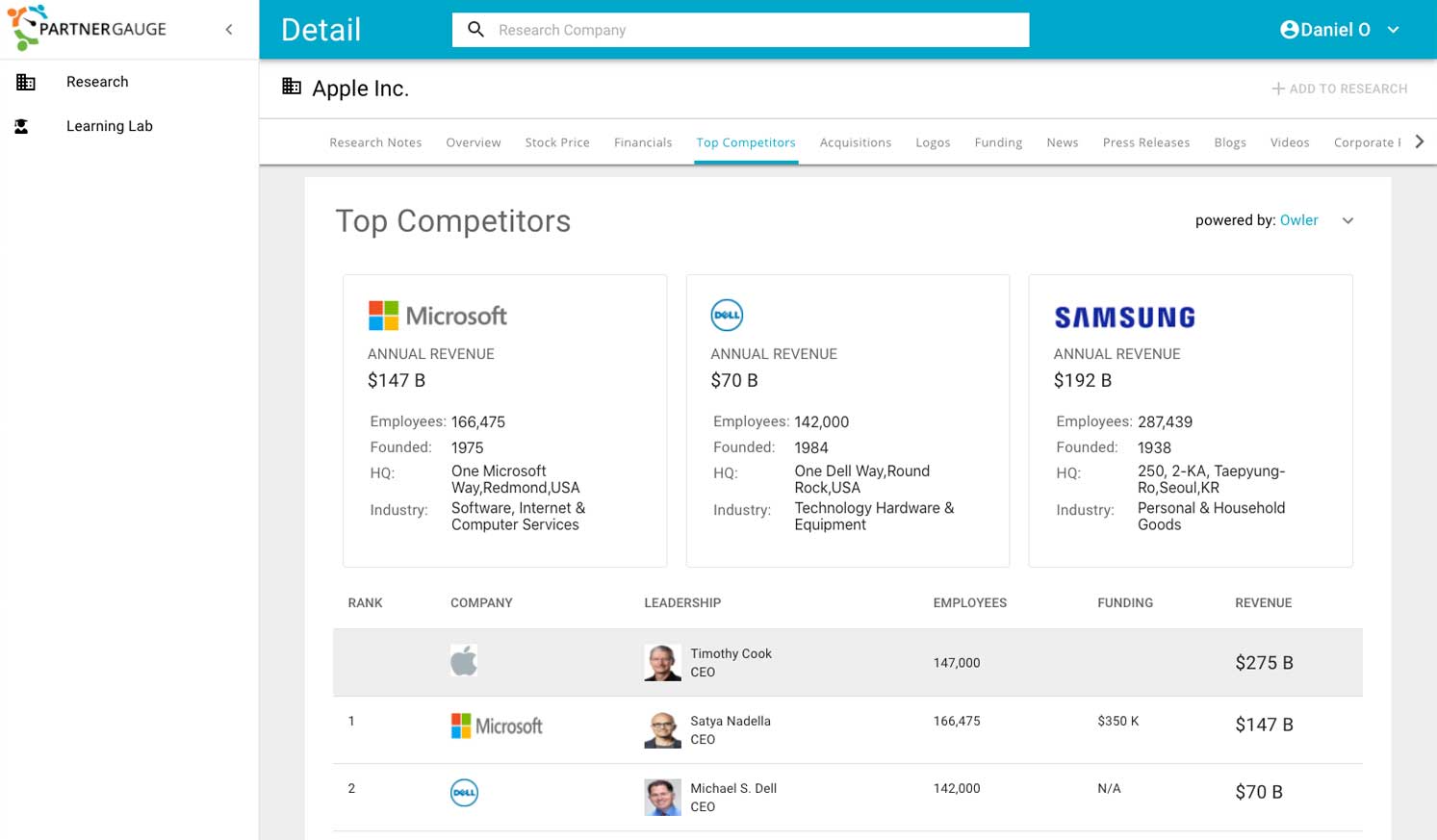Click Dell founded year 1984
This screenshot has height=840, width=1437.
pyautogui.click(x=811, y=447)
